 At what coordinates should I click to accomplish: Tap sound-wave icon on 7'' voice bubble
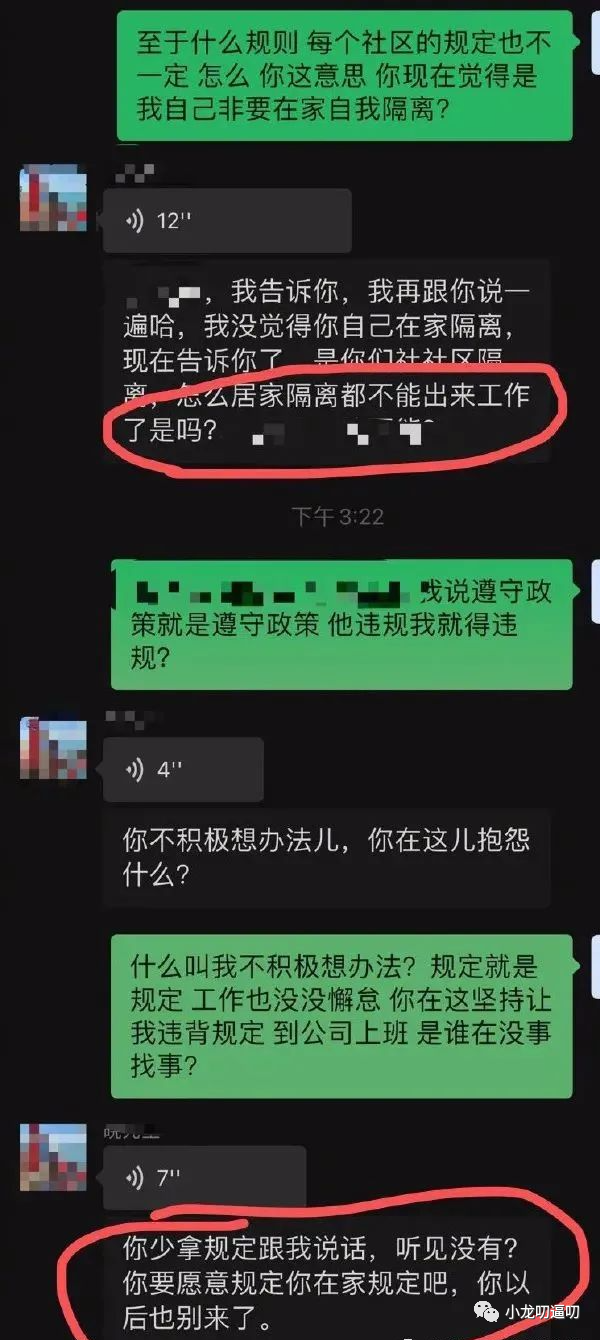coord(135,1178)
